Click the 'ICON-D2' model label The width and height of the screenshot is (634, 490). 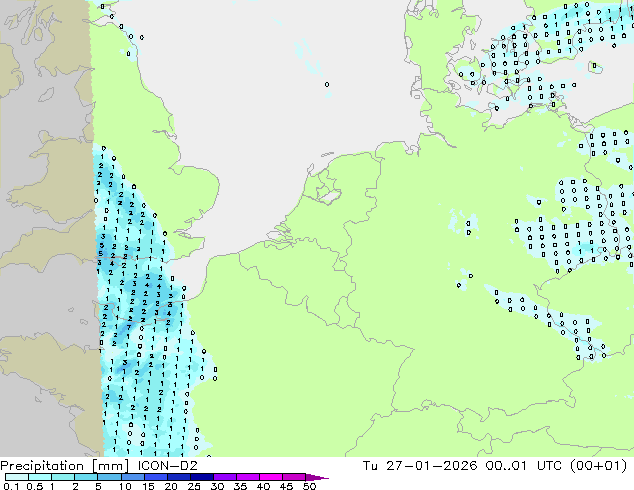(167, 466)
